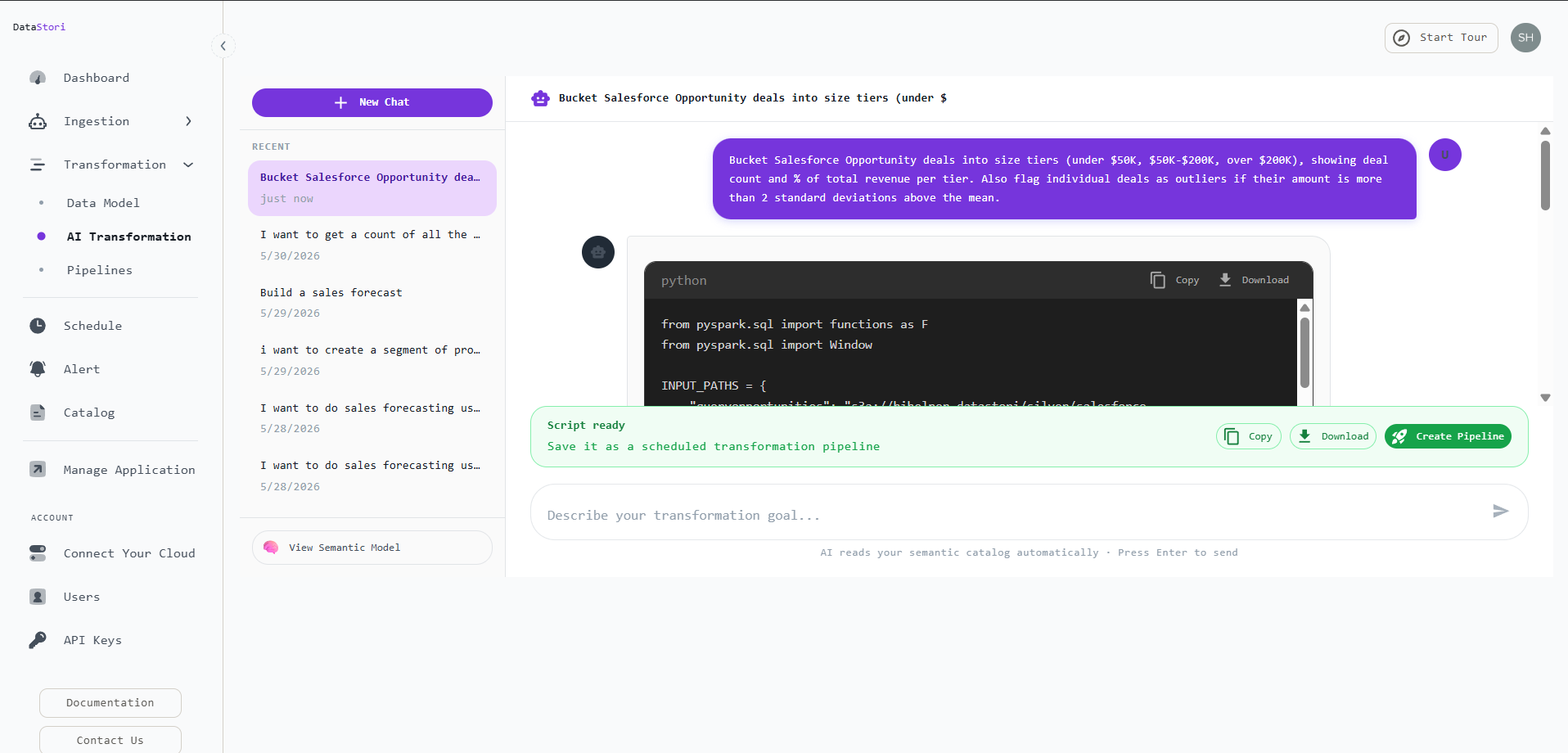Click the Catalog document icon

click(x=38, y=413)
